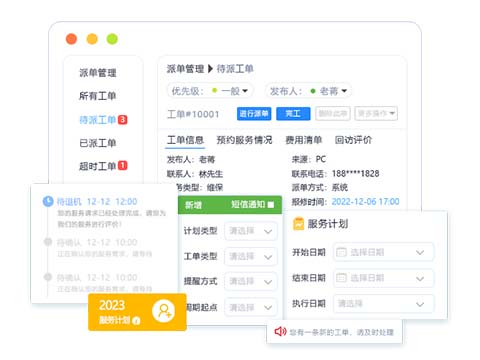Switch to the 费用清单 tab
The image size is (480, 360).
click(x=304, y=140)
